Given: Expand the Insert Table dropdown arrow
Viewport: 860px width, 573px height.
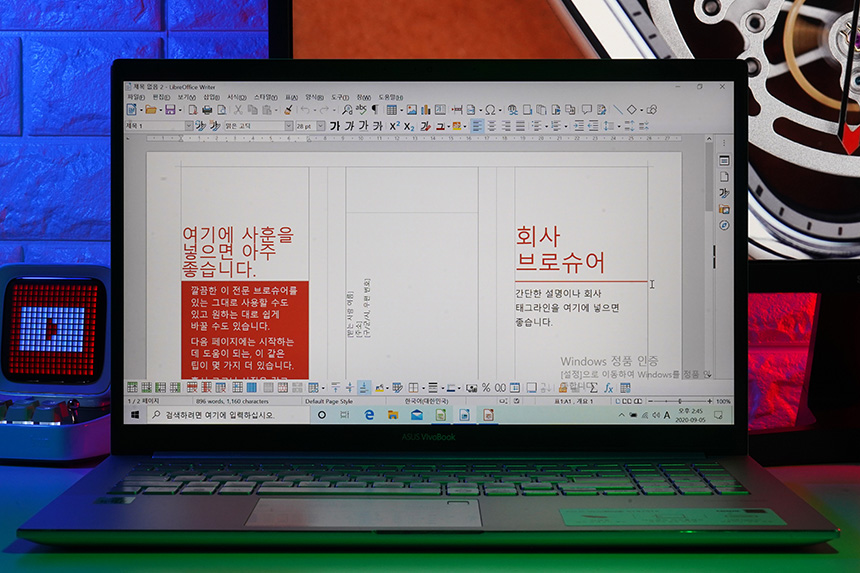Looking at the screenshot, I should [401, 110].
